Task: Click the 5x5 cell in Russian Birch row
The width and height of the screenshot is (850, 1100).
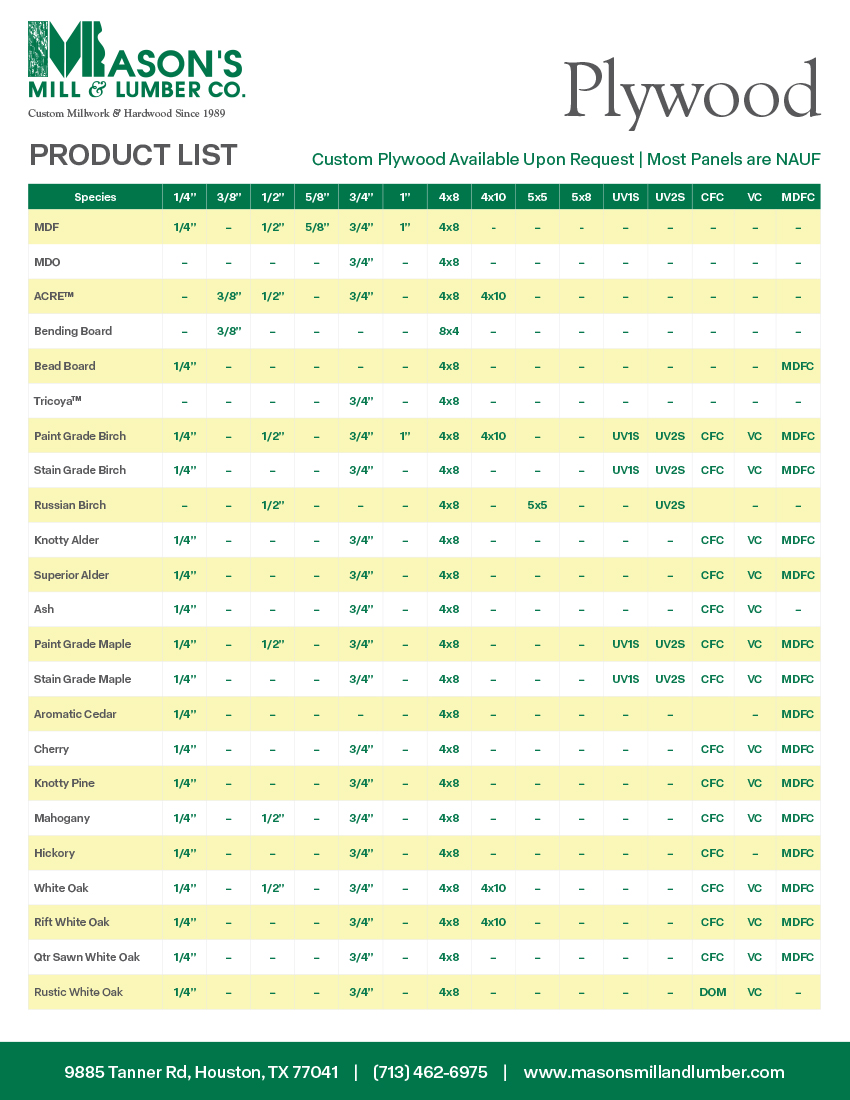Action: [537, 505]
